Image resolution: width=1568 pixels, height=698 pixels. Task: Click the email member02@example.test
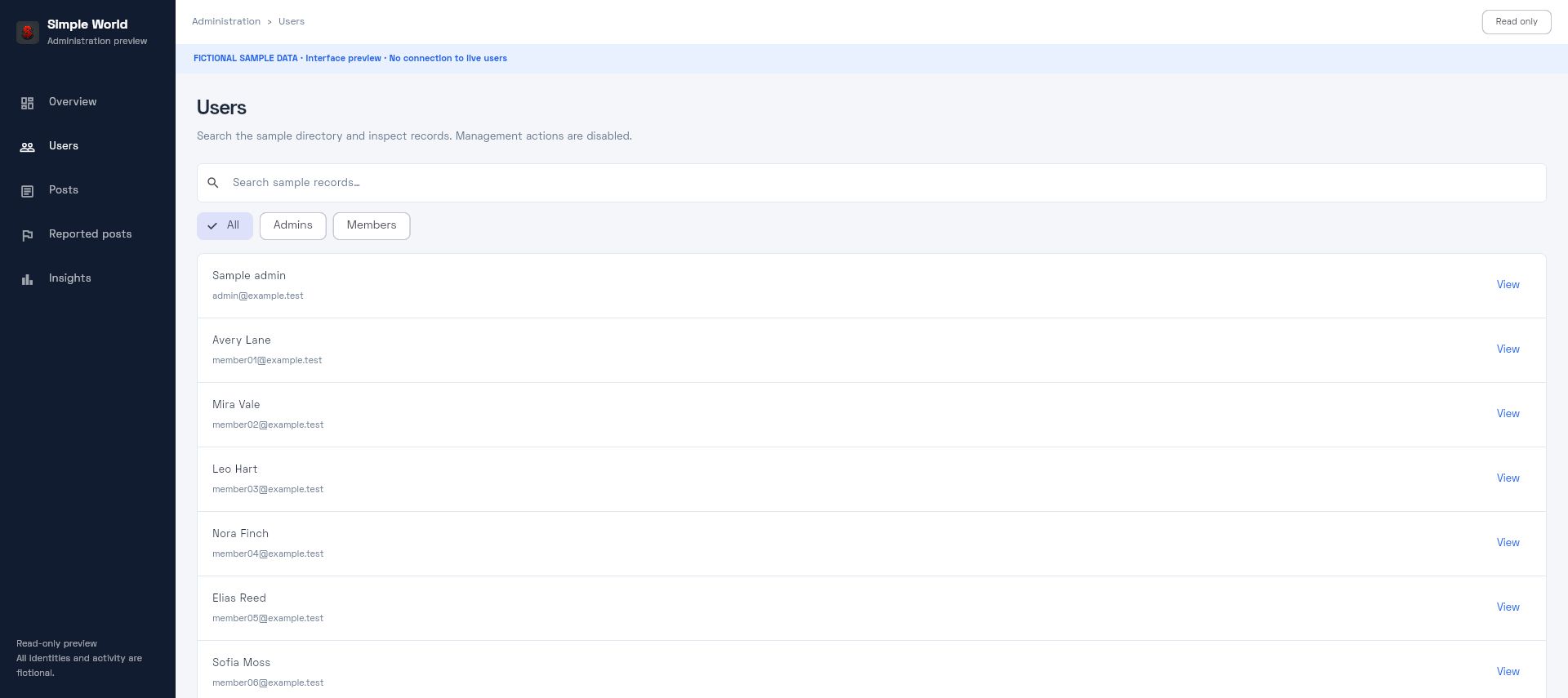coord(268,425)
